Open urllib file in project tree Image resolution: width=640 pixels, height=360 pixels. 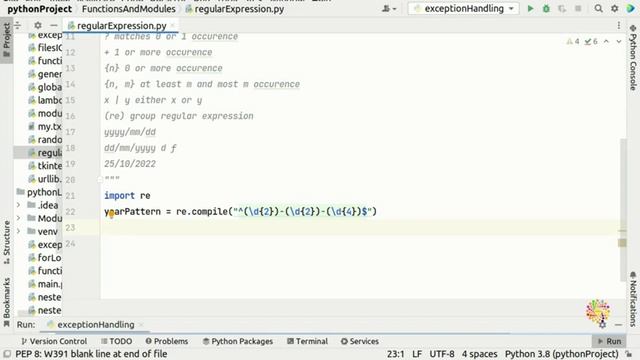point(45,179)
